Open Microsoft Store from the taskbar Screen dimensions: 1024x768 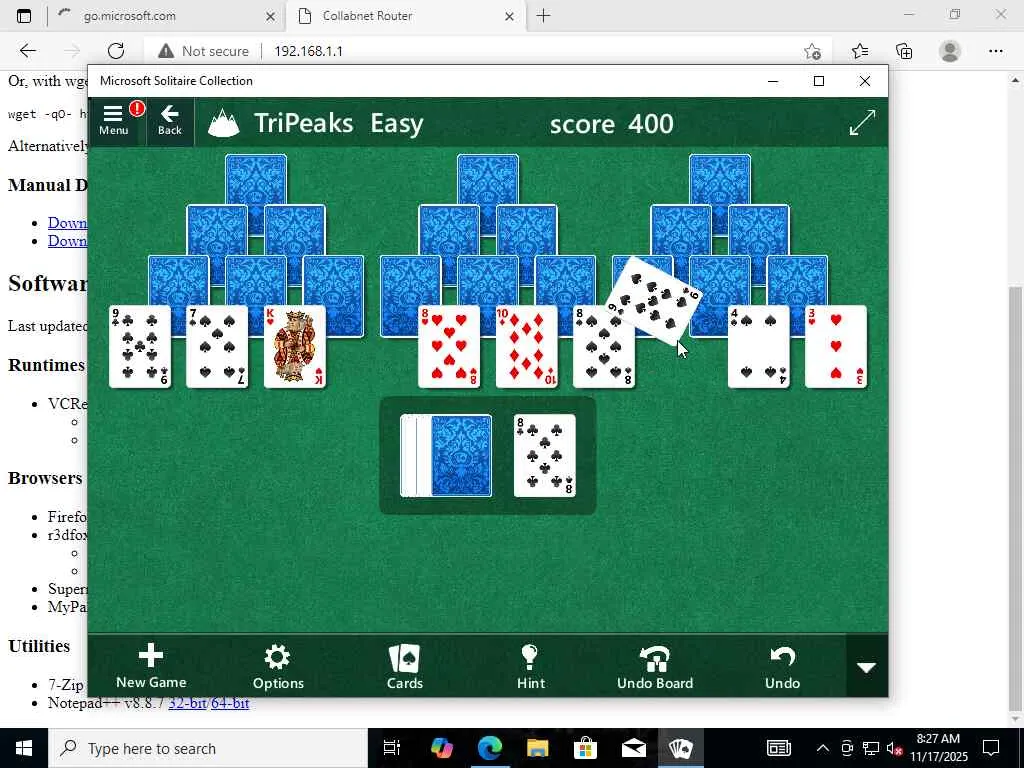tap(585, 748)
